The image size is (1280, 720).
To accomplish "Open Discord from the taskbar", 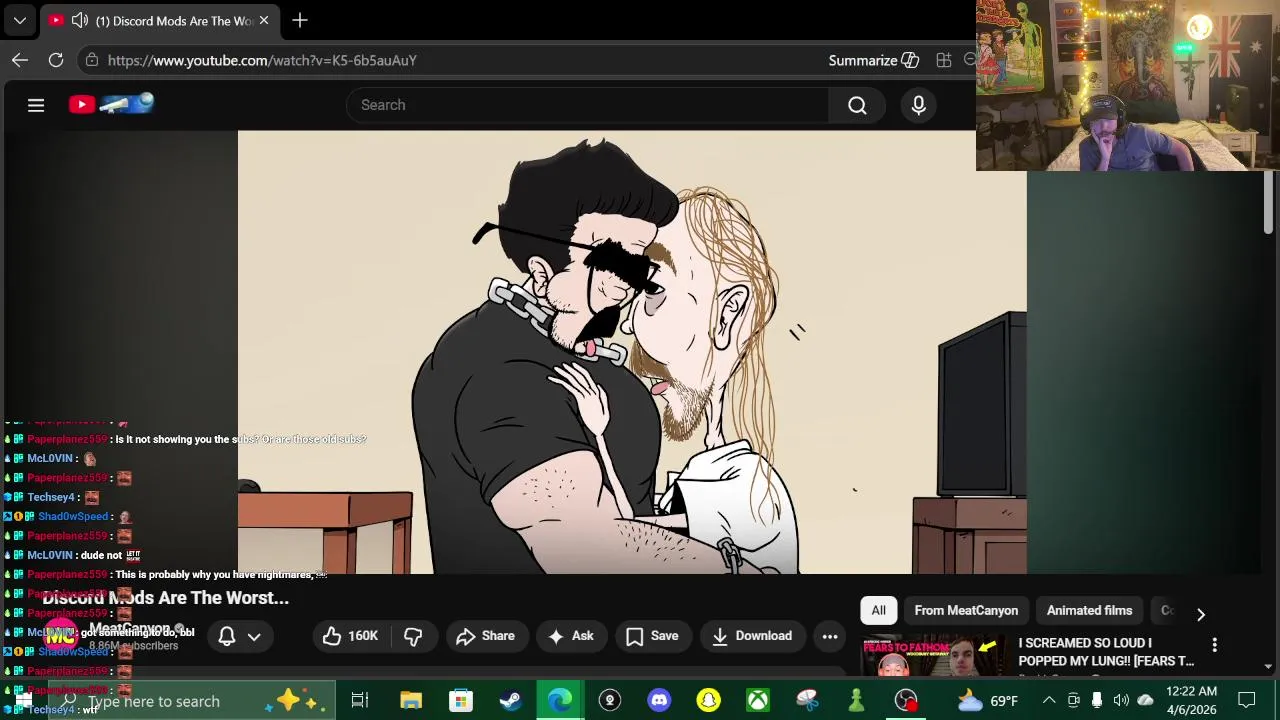I will coord(659,701).
